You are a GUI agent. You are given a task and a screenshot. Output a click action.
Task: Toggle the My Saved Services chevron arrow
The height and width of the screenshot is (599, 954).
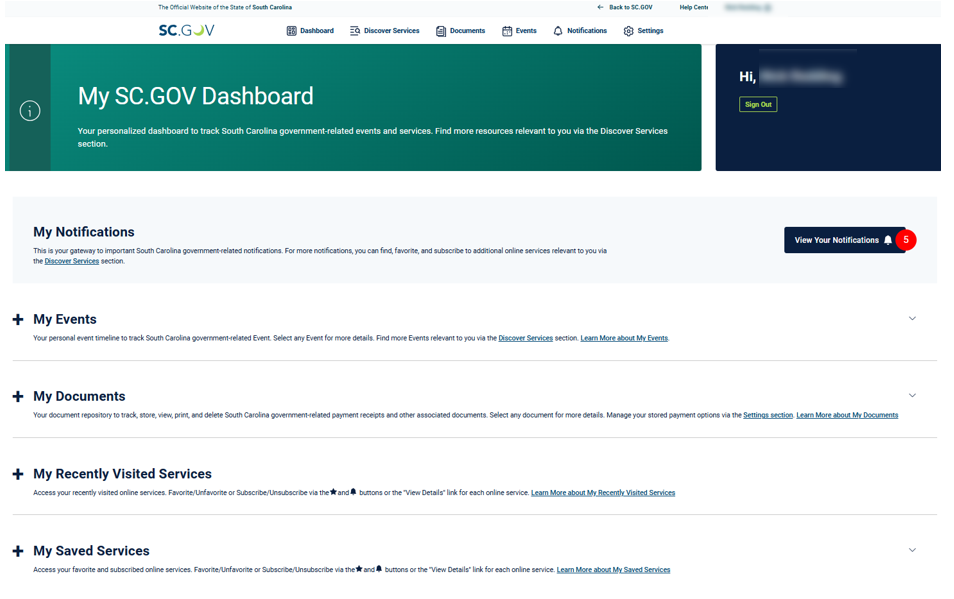coord(912,550)
